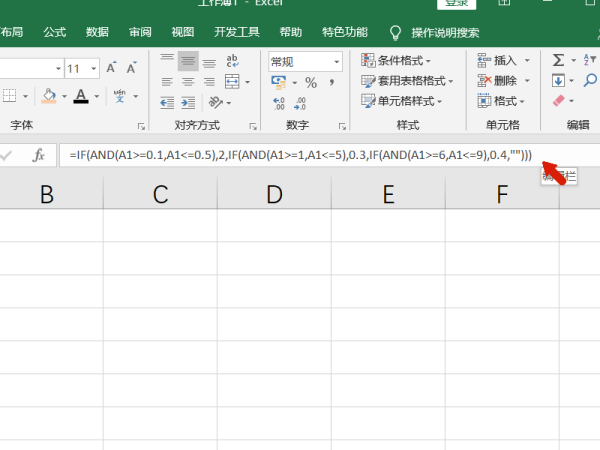Click the 单元格样式 button
The image size is (600, 450).
click(x=406, y=101)
